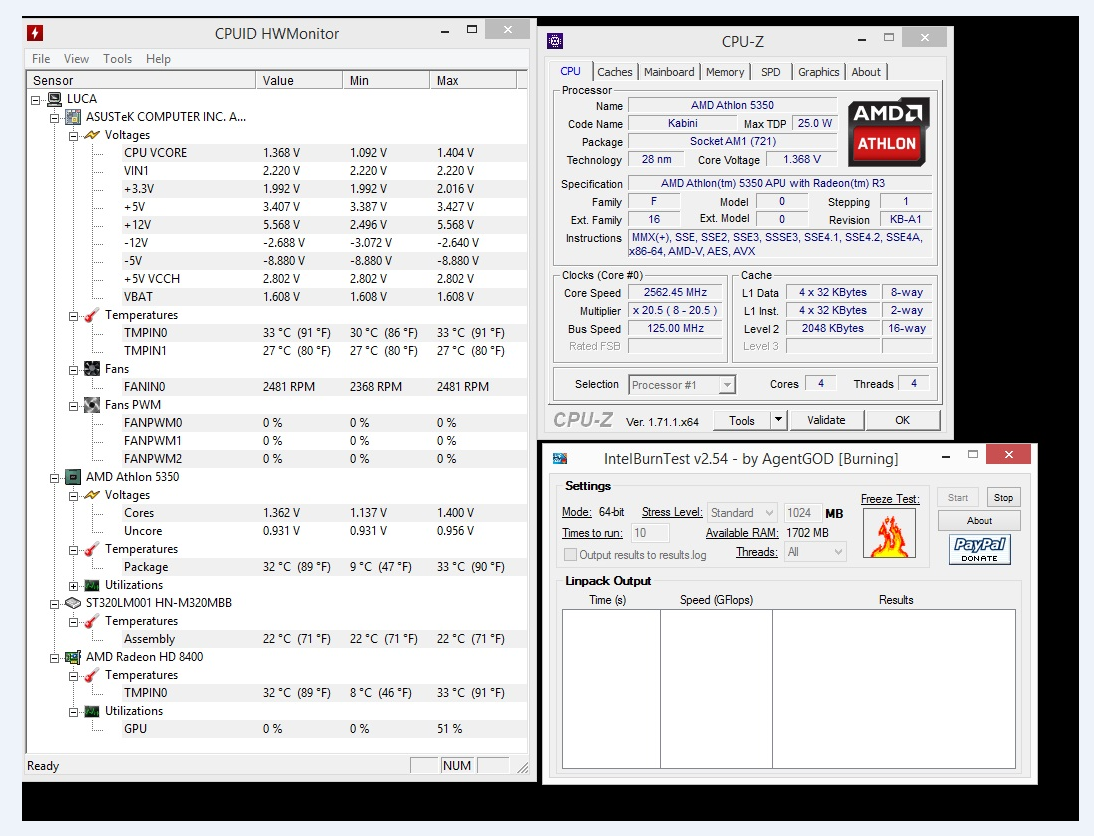1094x836 pixels.
Task: Click the Sensor column header
Action: pyautogui.click(x=142, y=80)
